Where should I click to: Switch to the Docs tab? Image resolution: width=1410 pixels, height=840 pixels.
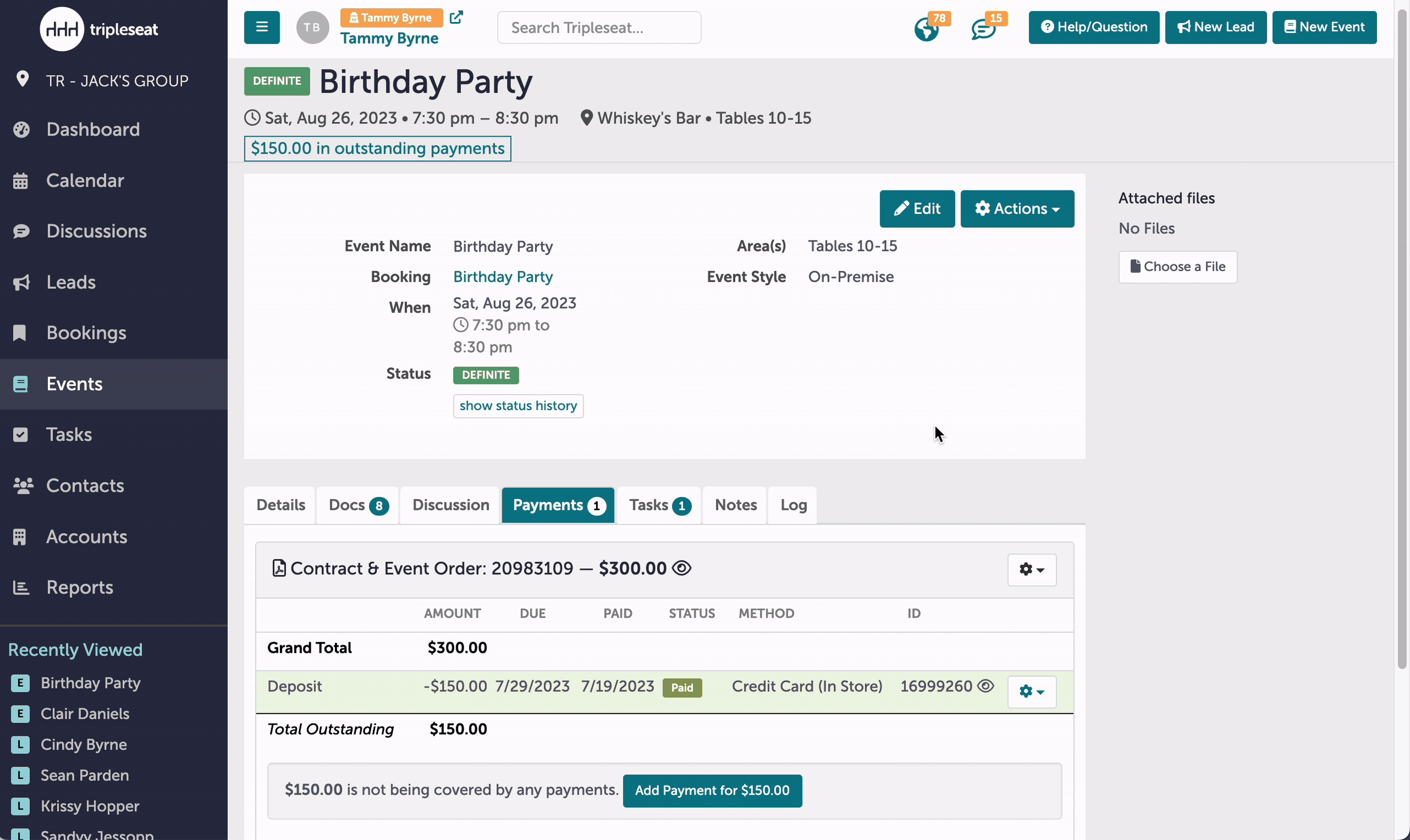358,505
